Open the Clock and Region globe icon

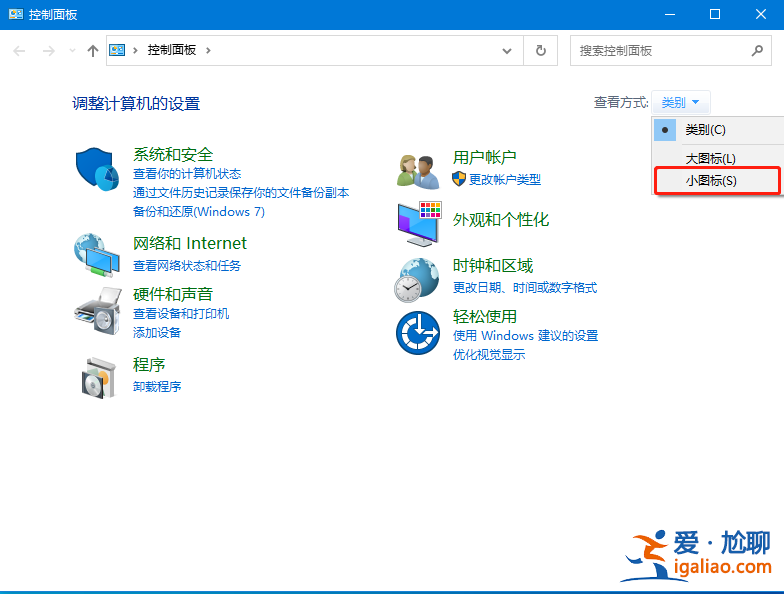pyautogui.click(x=417, y=280)
